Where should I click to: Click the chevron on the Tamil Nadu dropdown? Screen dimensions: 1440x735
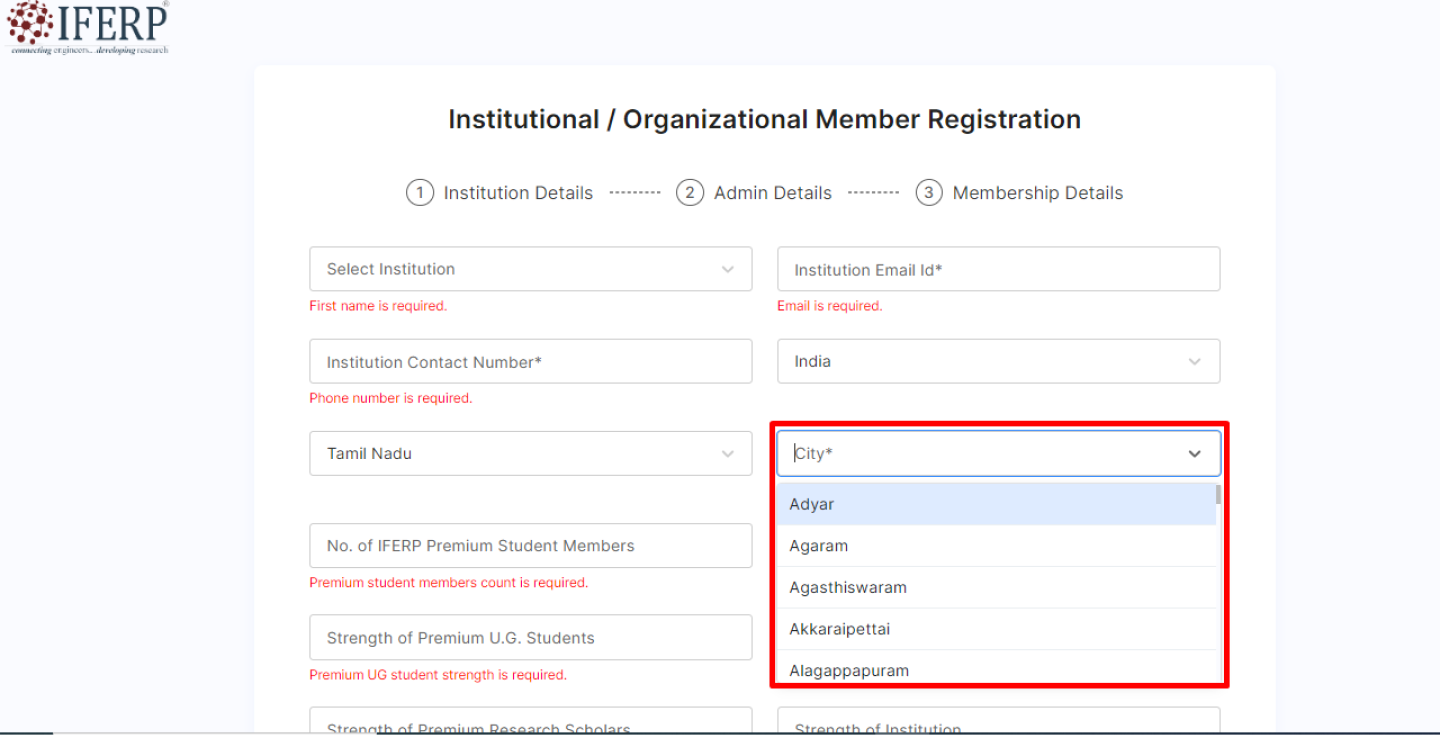coord(727,453)
